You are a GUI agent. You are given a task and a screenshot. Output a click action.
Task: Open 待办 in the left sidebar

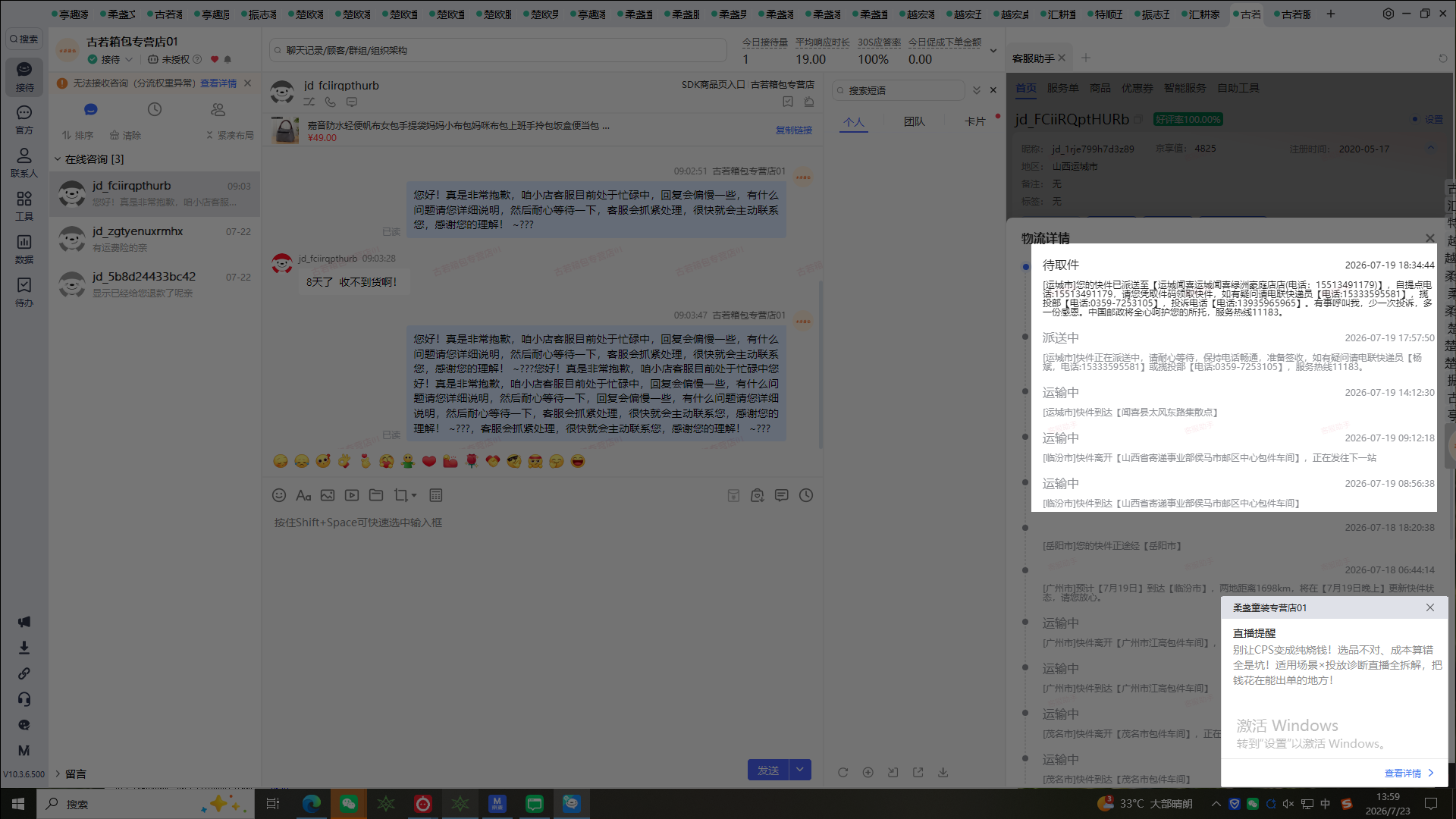click(24, 292)
